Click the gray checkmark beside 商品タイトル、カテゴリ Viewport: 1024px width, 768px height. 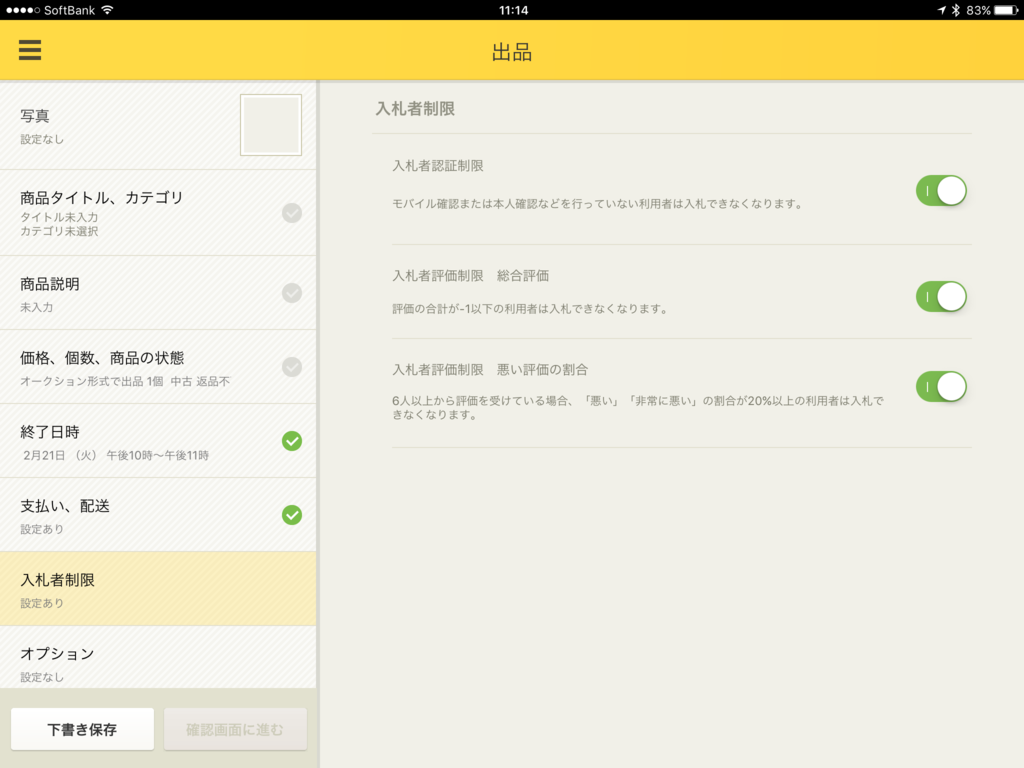pyautogui.click(x=292, y=213)
